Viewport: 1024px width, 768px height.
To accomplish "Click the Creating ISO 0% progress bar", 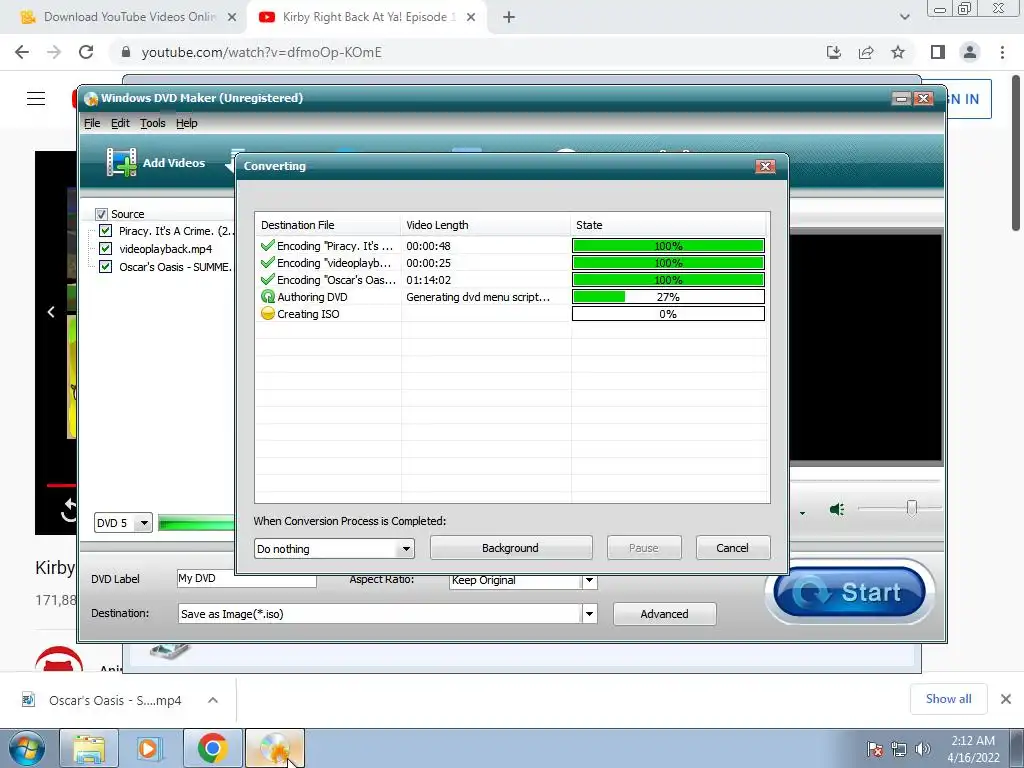I will [x=668, y=314].
